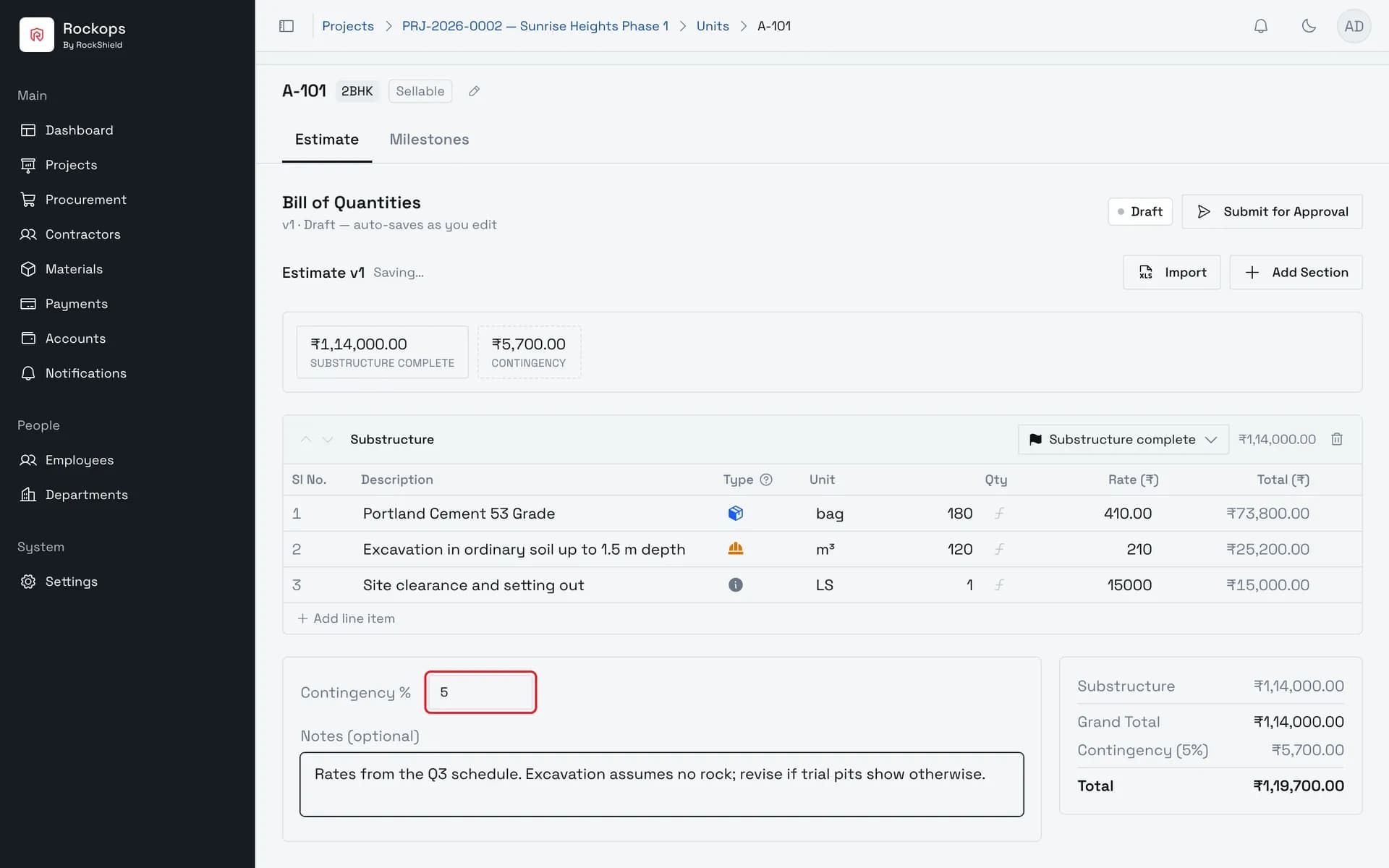Edit the 410.00 rate for Portland Cement
This screenshot has height=868, width=1389.
(1127, 514)
